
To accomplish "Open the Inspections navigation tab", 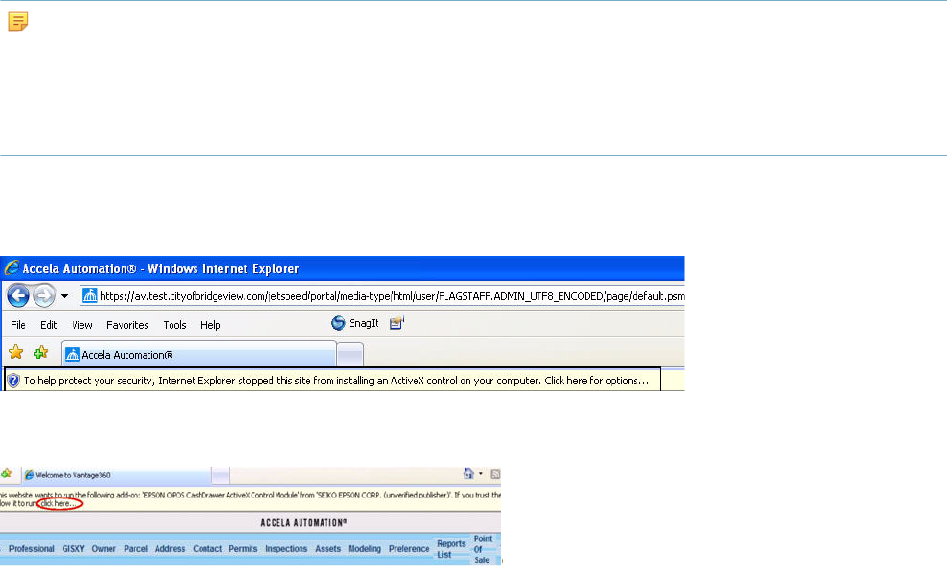I will click(286, 548).
